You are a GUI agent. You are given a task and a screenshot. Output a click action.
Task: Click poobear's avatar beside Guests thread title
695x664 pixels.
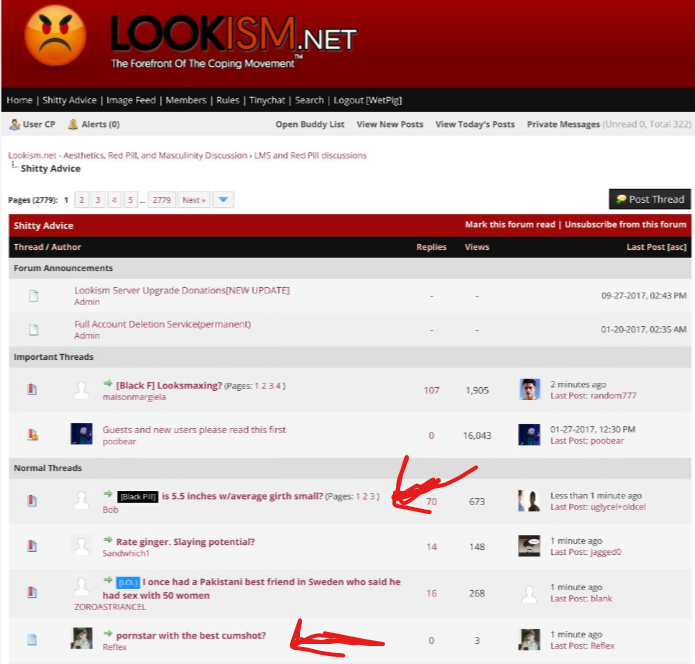(x=82, y=434)
